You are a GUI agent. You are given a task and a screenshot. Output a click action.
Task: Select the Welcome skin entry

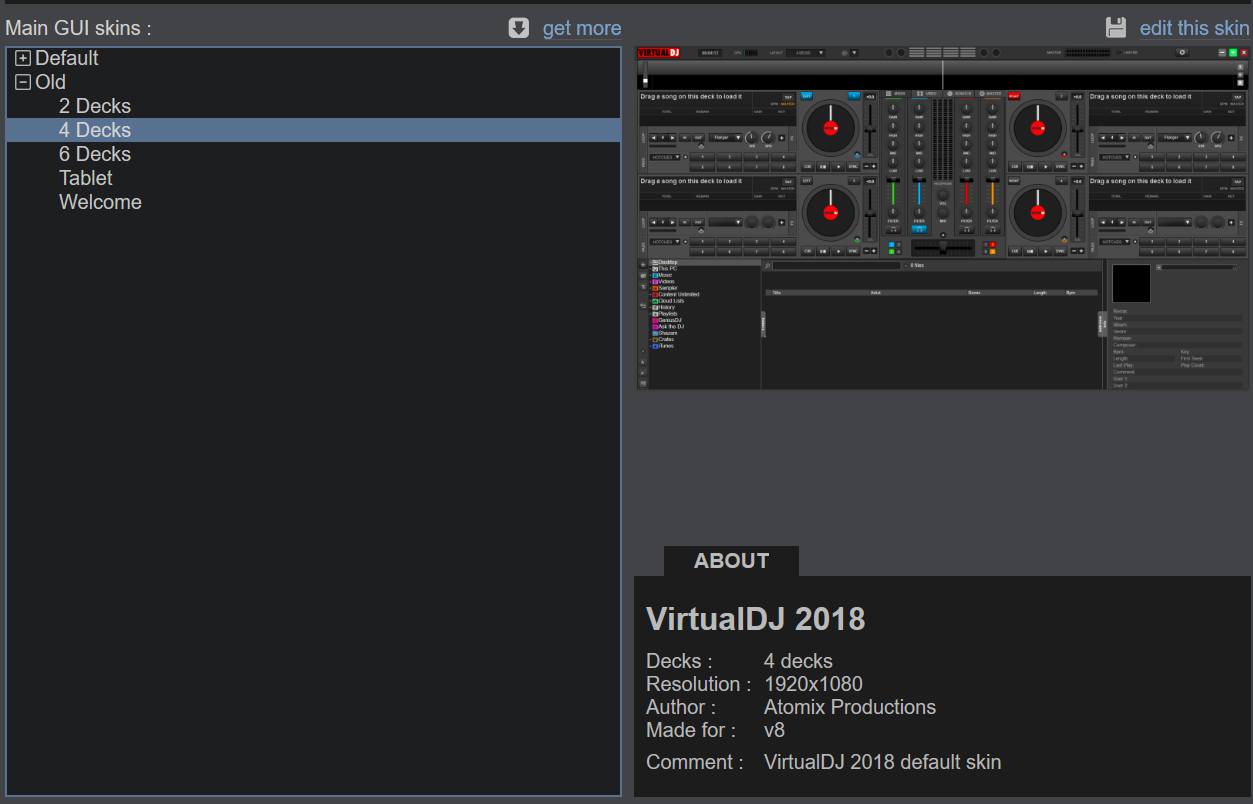click(x=100, y=202)
